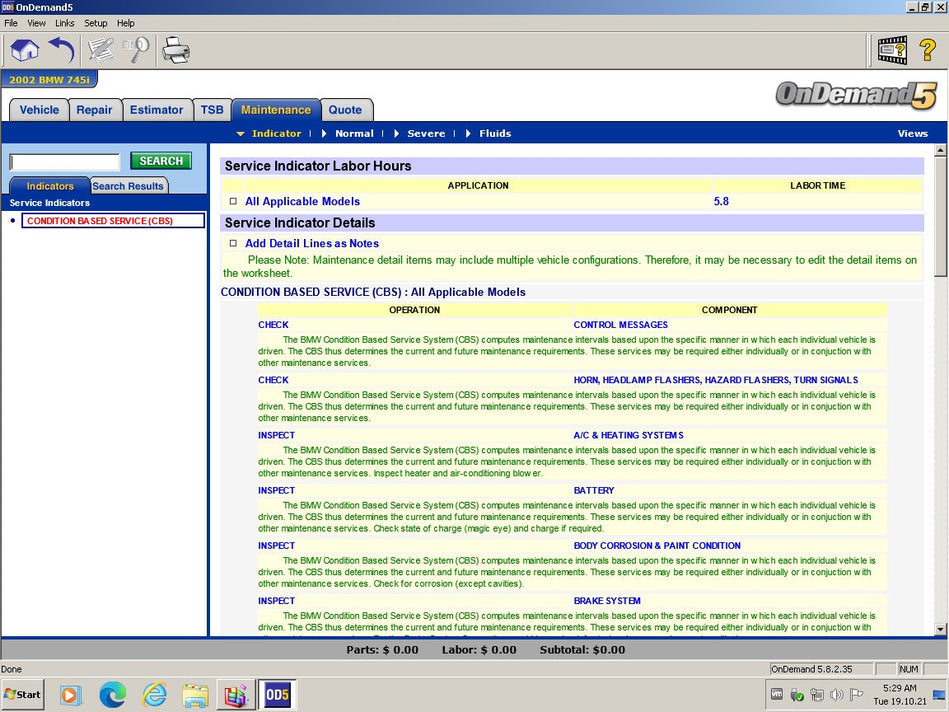Screen dimensions: 949x712
Task: Open the Setup menu
Action: (x=95, y=23)
